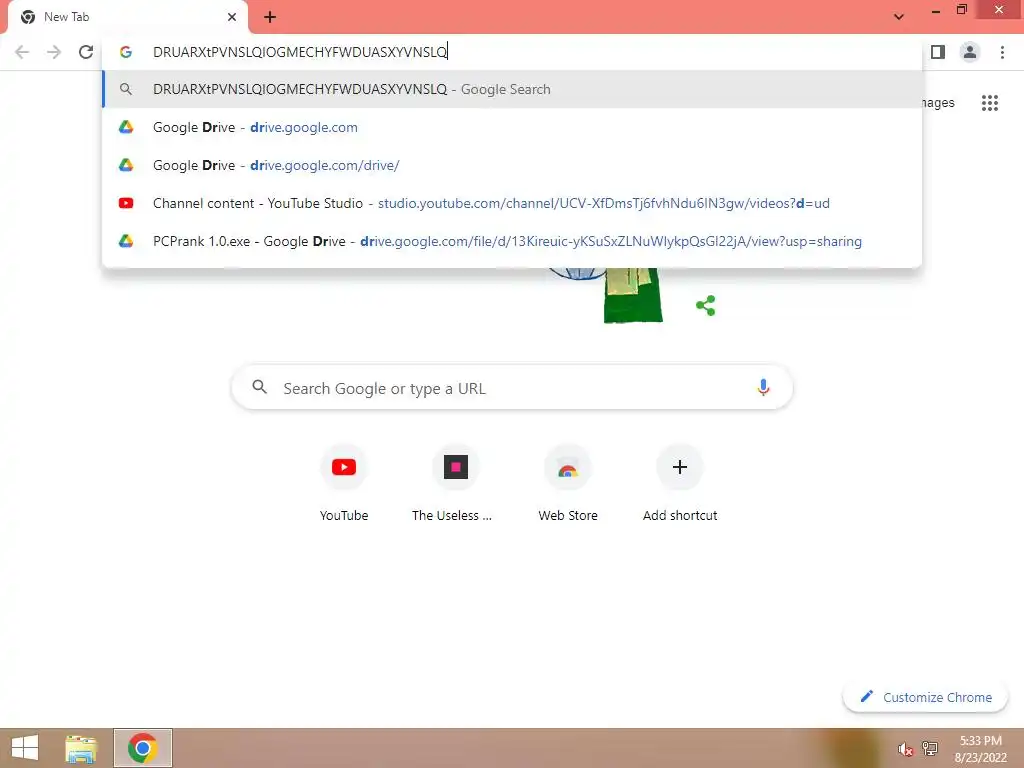Choose the Channel content YouTube Studio suggestion

[512, 203]
